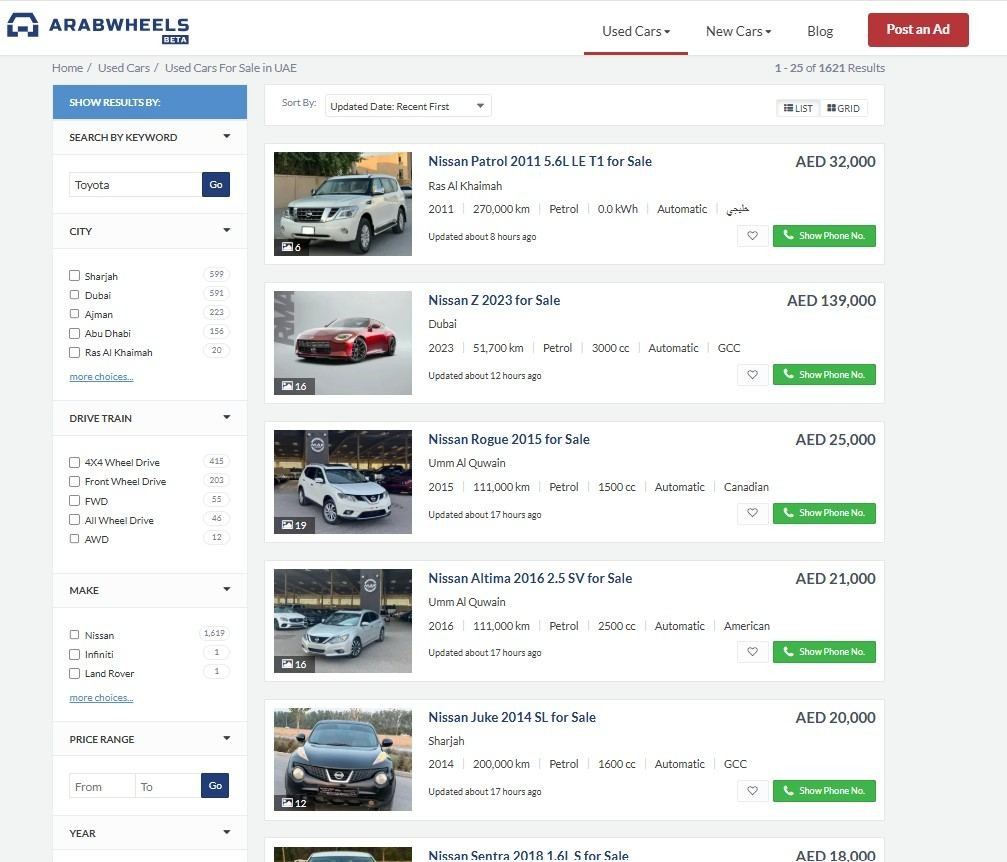Screen dimensions: 1007x862
Task: Open the Sort By dropdown
Action: 408,106
